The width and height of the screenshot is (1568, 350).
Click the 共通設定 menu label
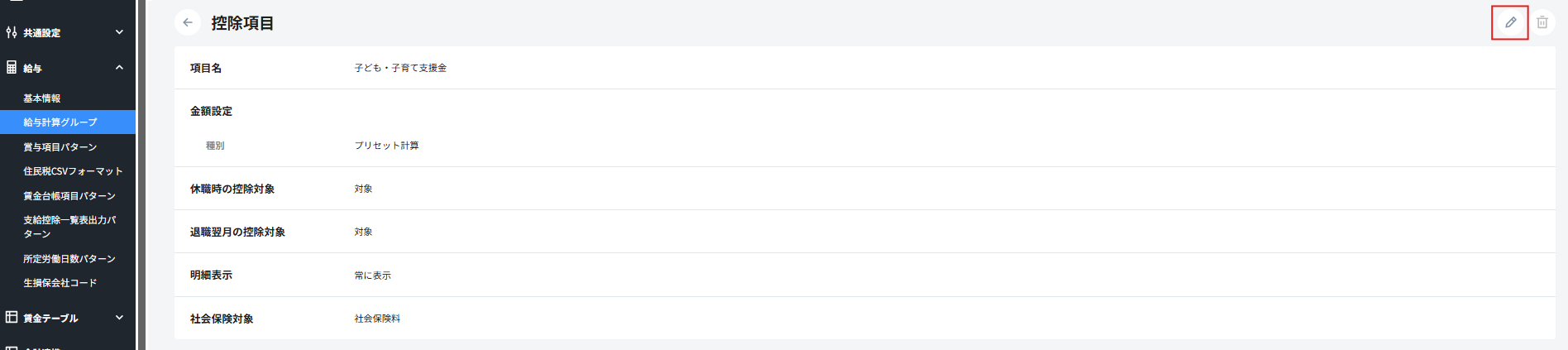pyautogui.click(x=41, y=33)
